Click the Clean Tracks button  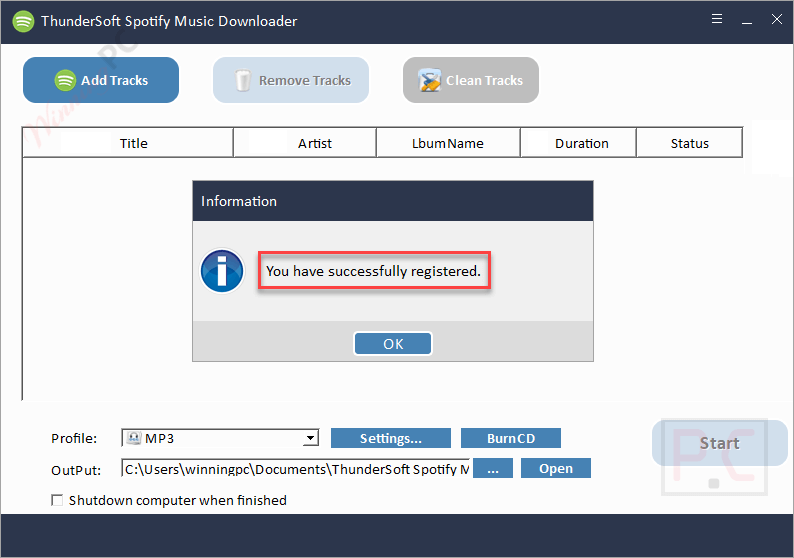click(470, 80)
